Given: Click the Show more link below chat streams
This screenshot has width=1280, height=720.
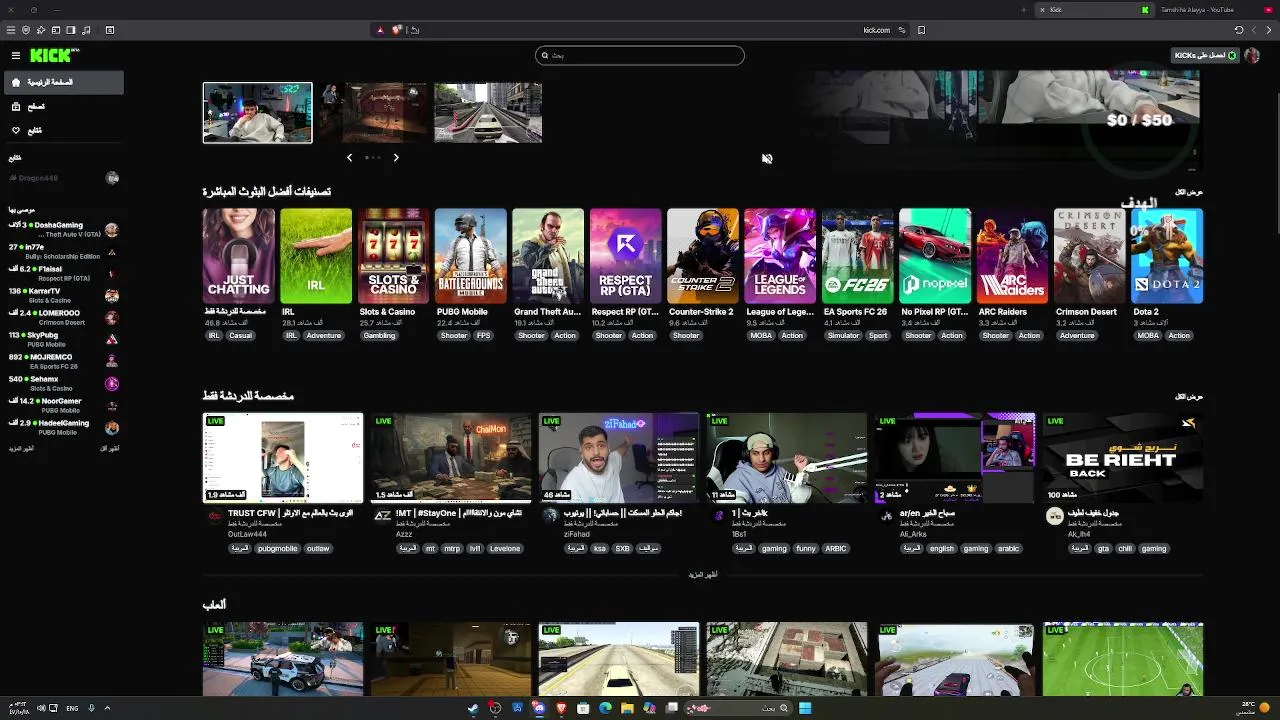Looking at the screenshot, I should click(703, 575).
